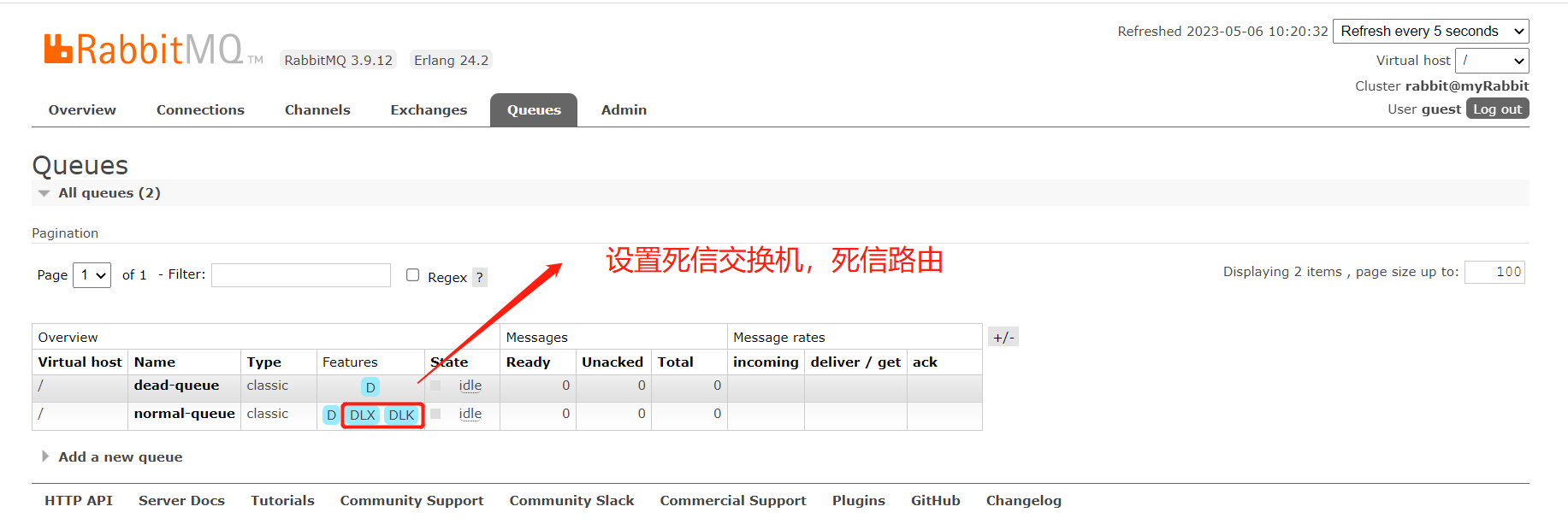The height and width of the screenshot is (524, 1568).
Task: Click the Regex help question mark
Action: click(x=480, y=277)
